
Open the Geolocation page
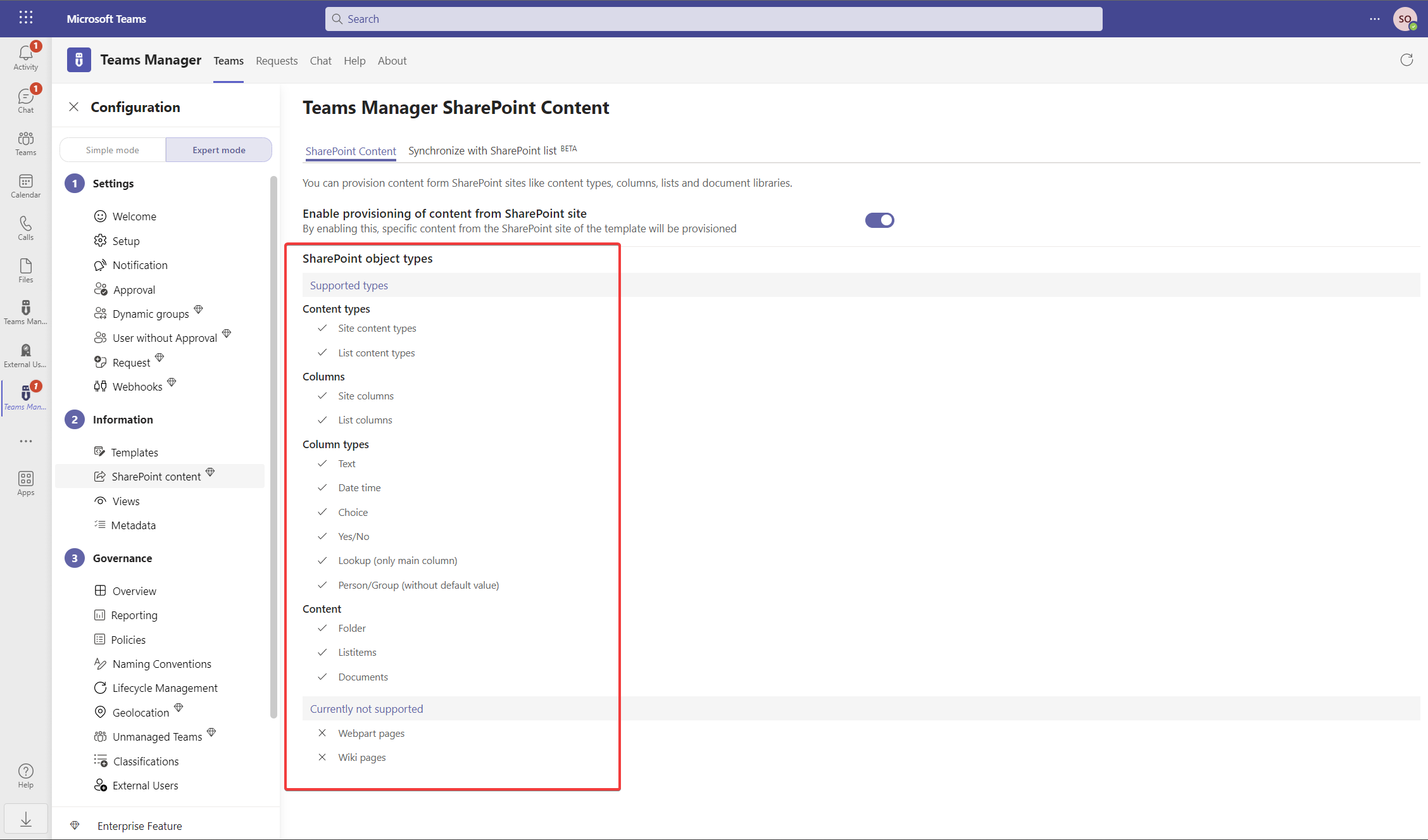coord(138,712)
